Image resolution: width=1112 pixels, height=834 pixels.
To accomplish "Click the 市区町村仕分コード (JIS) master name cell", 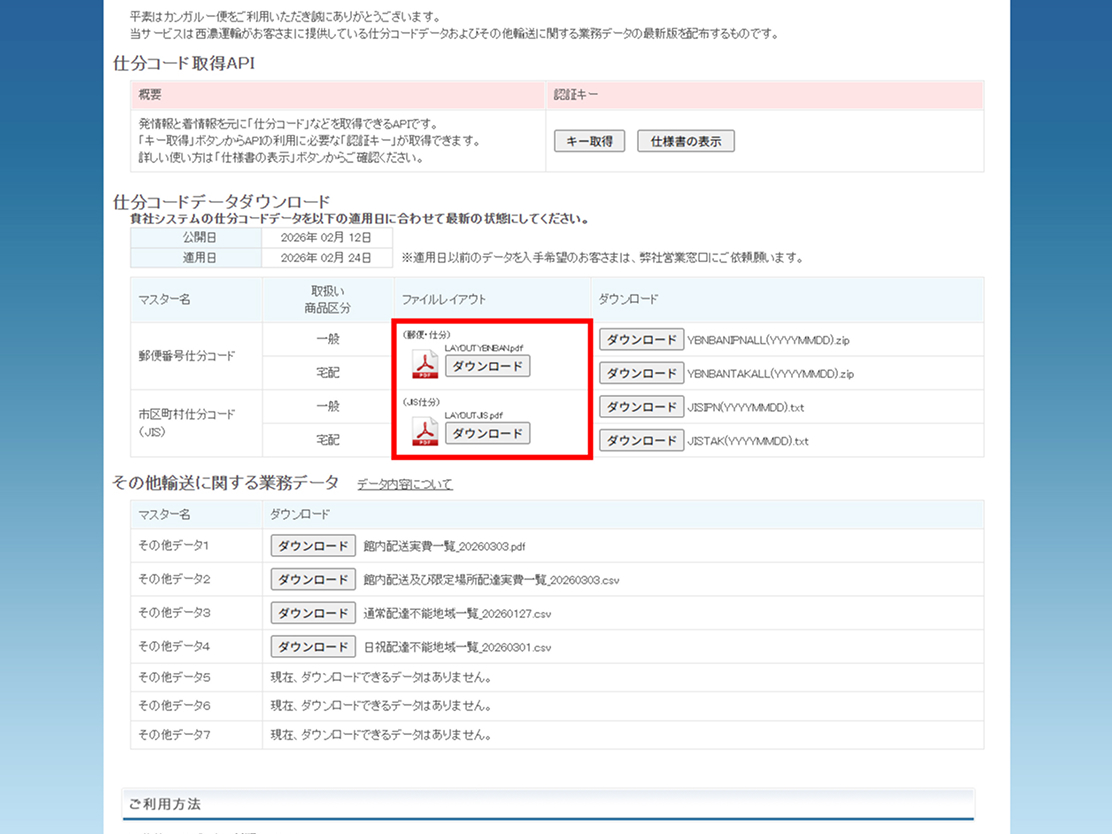I will (x=196, y=423).
